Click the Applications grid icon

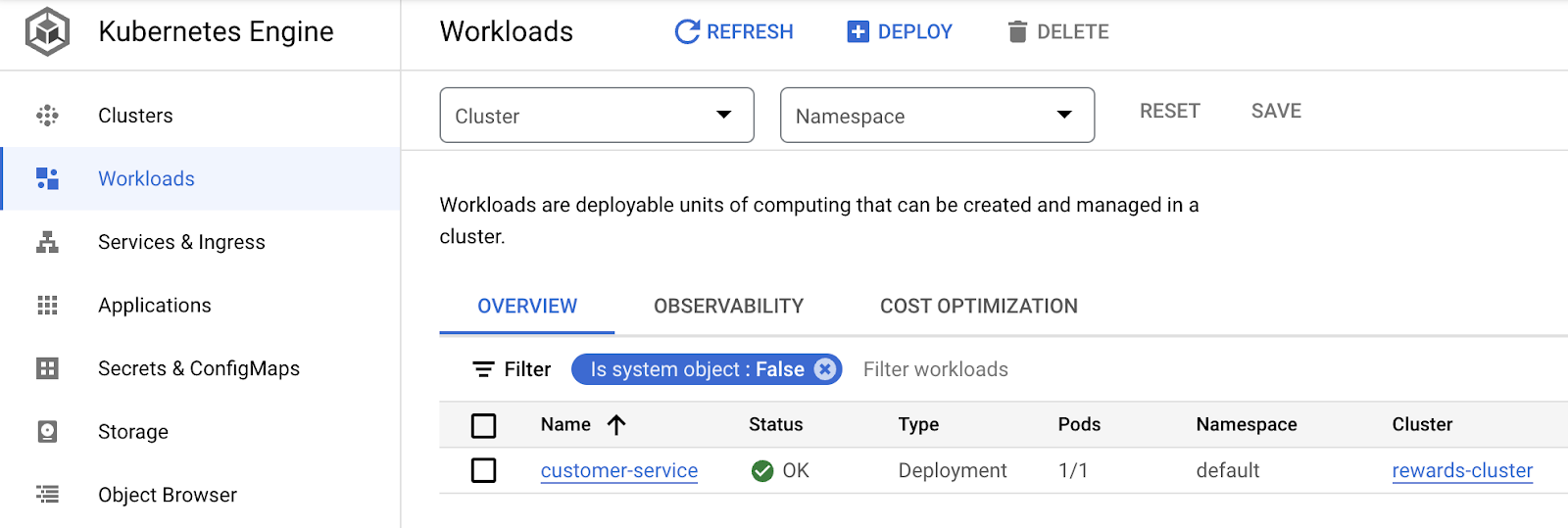point(47,306)
